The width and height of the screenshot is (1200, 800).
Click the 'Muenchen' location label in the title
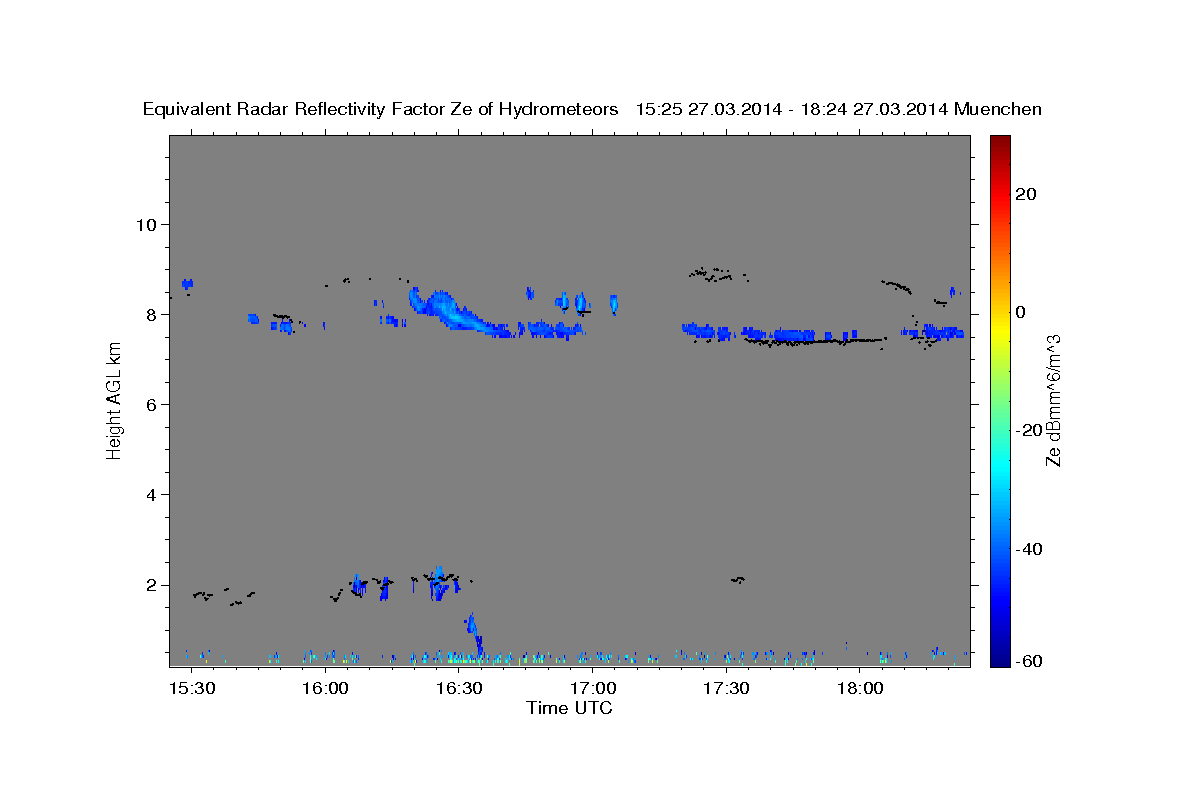pyautogui.click(x=998, y=110)
